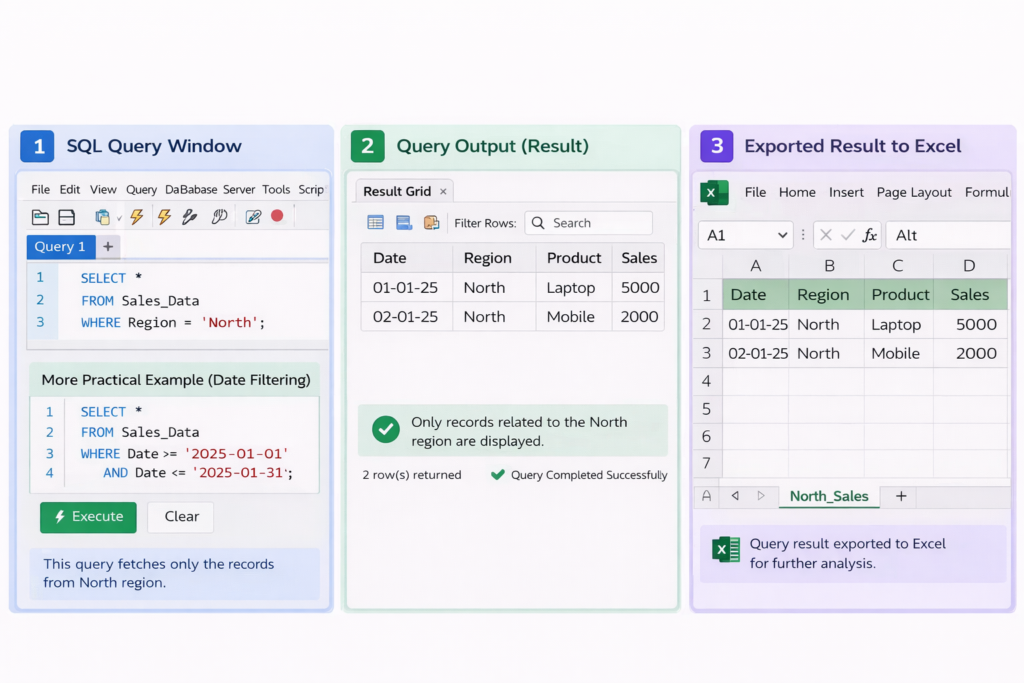1024x683 pixels.
Task: Open the Query menu
Action: coord(141,189)
